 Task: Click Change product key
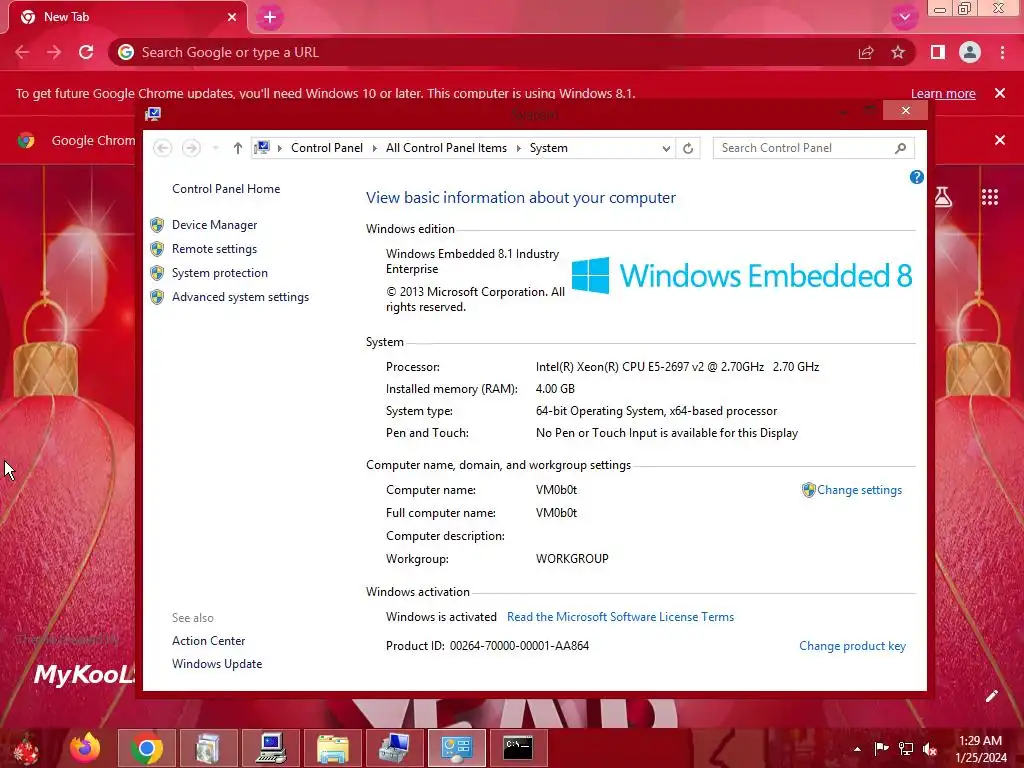pyautogui.click(x=852, y=646)
